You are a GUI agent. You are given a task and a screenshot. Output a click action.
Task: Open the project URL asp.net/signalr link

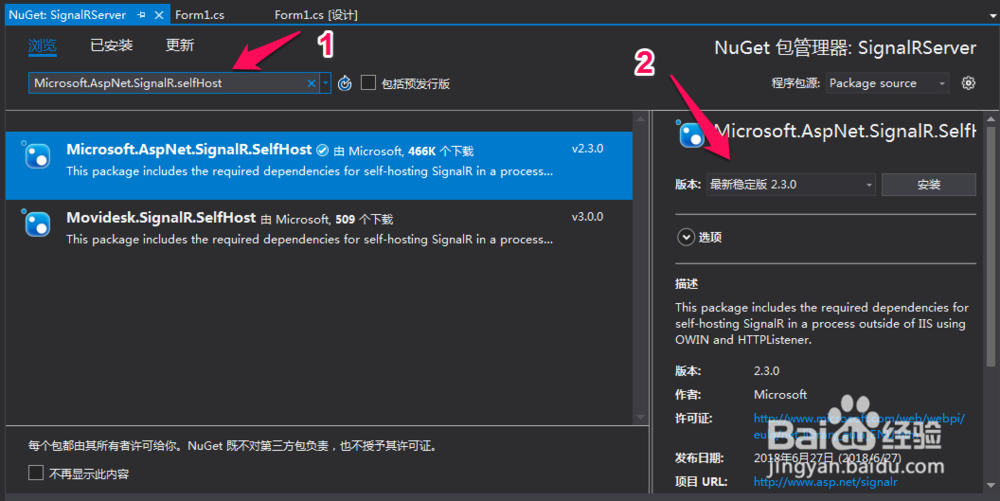point(825,482)
